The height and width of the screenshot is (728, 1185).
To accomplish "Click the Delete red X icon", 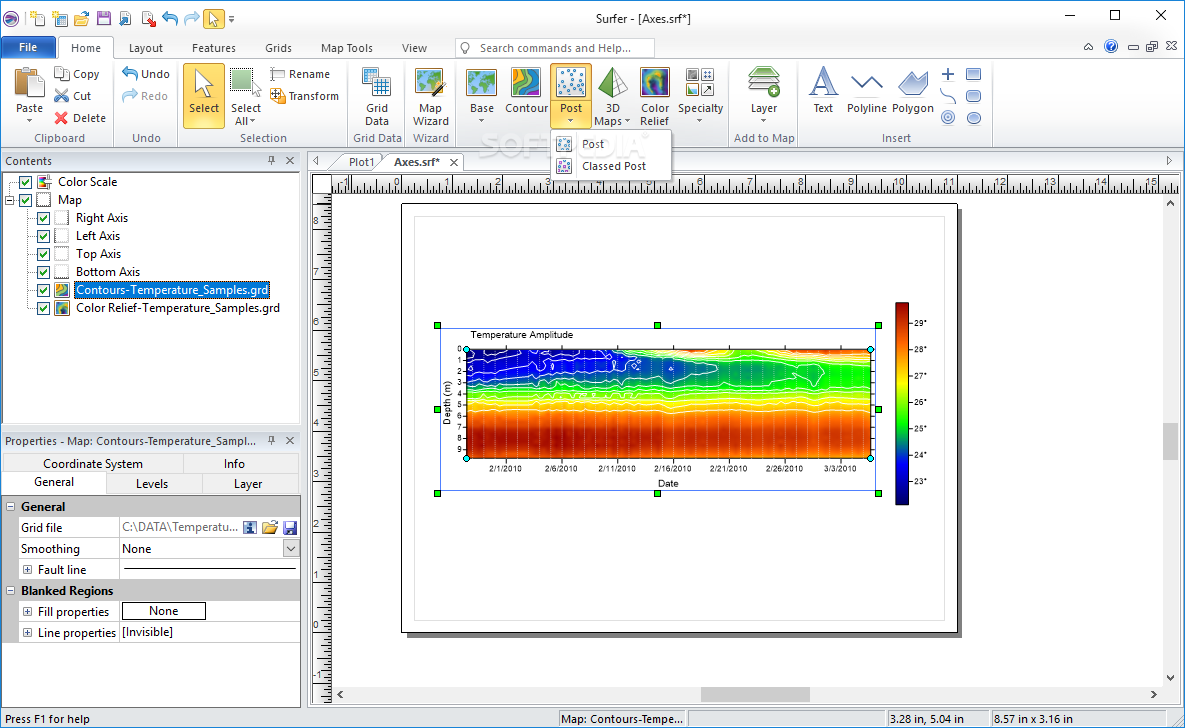I will 62,118.
